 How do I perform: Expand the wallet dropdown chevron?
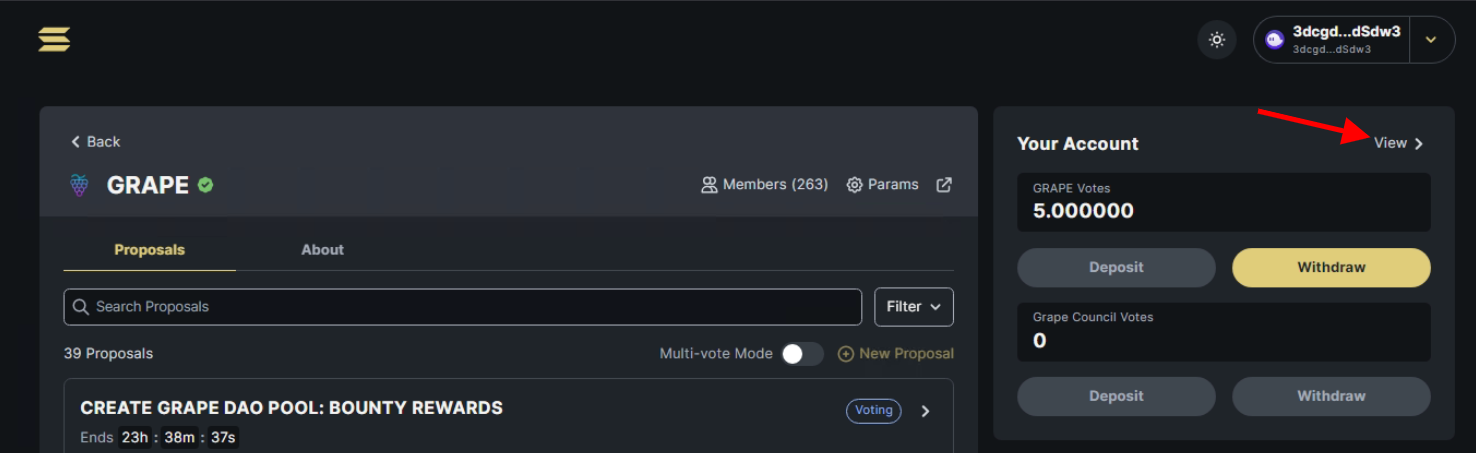(x=1431, y=40)
